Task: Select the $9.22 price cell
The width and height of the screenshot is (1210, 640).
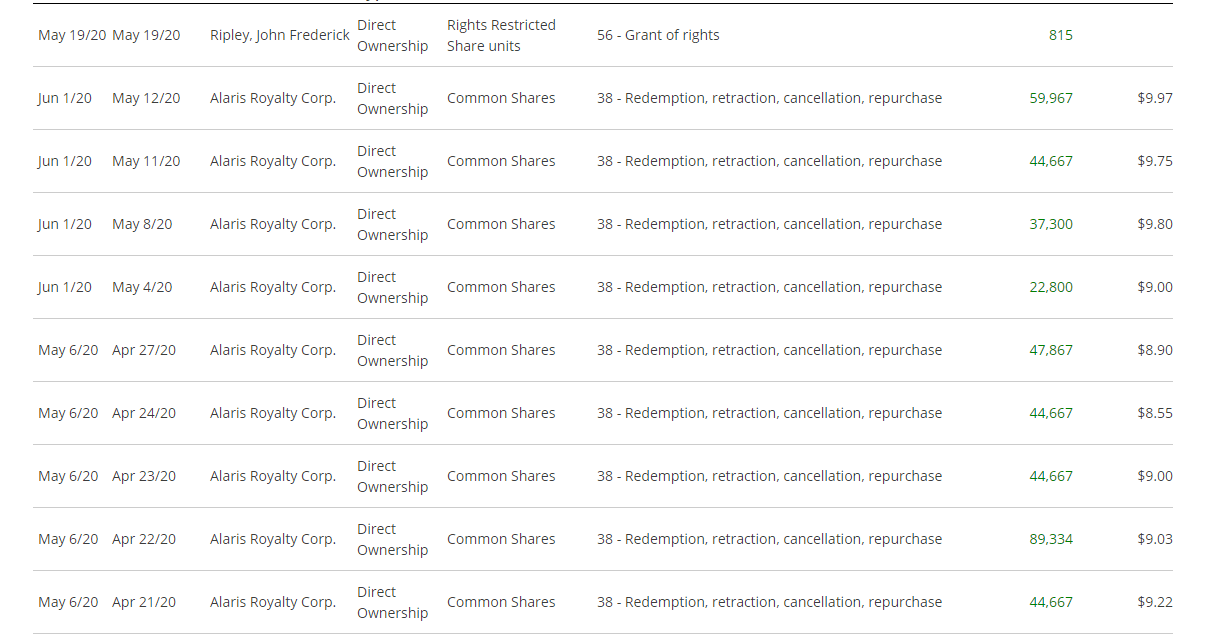Action: [x=1155, y=602]
